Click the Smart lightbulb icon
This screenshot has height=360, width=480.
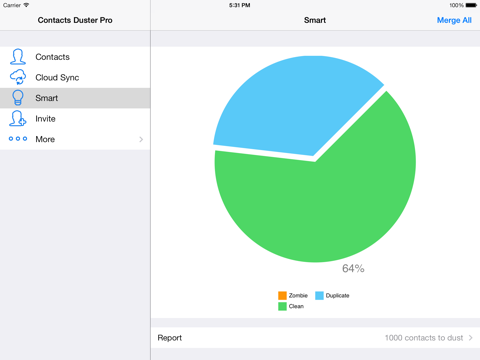point(18,98)
